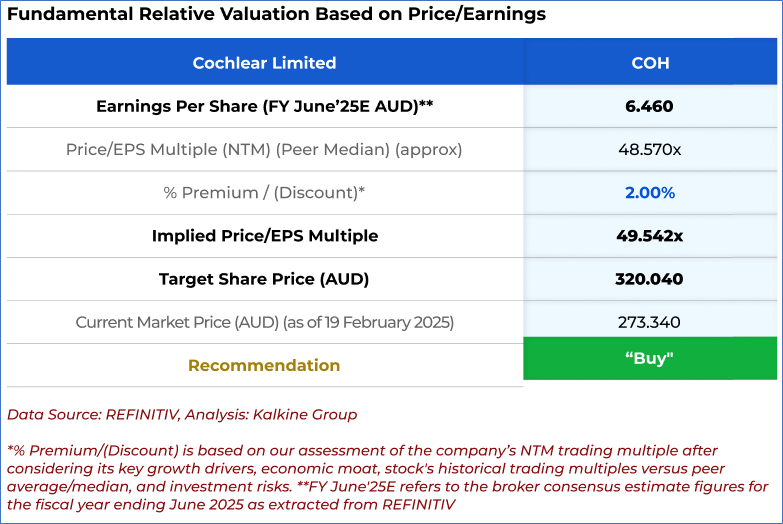Select the Target Share Price (AUD) label
783x524 pixels.
click(264, 279)
